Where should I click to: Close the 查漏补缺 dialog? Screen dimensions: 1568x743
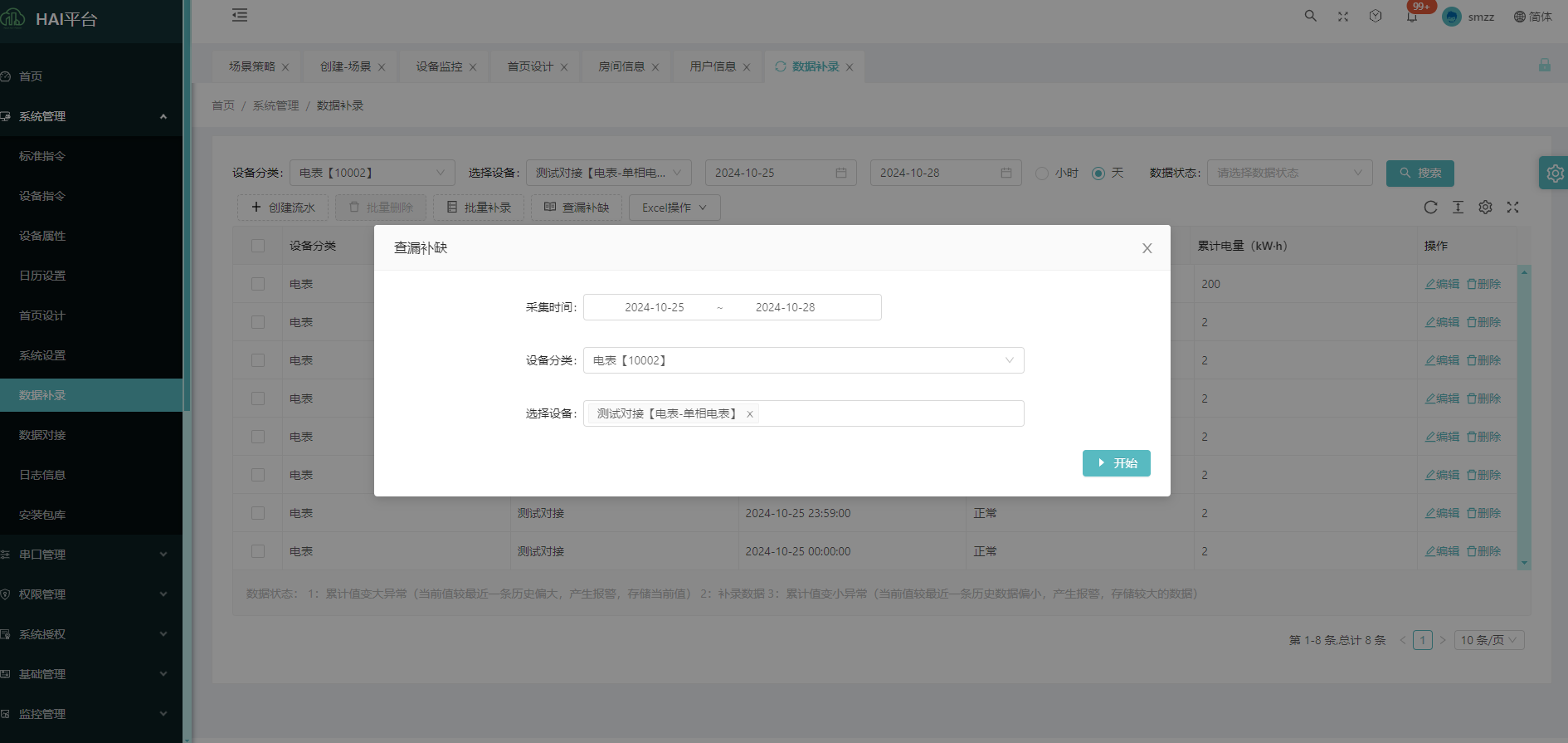pos(1147,248)
